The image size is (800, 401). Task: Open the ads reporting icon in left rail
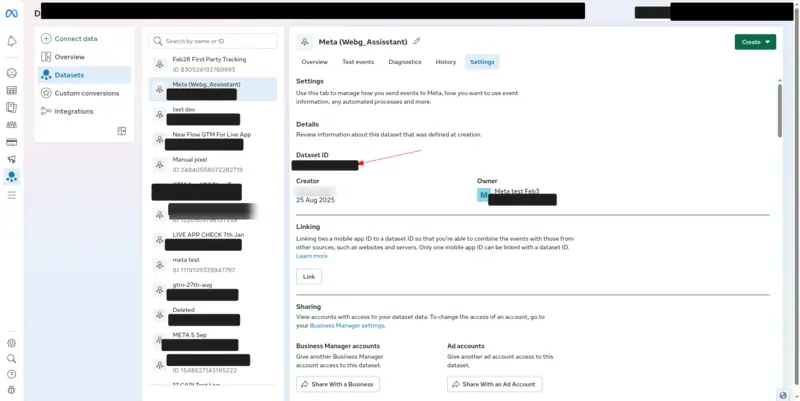pyautogui.click(x=11, y=107)
